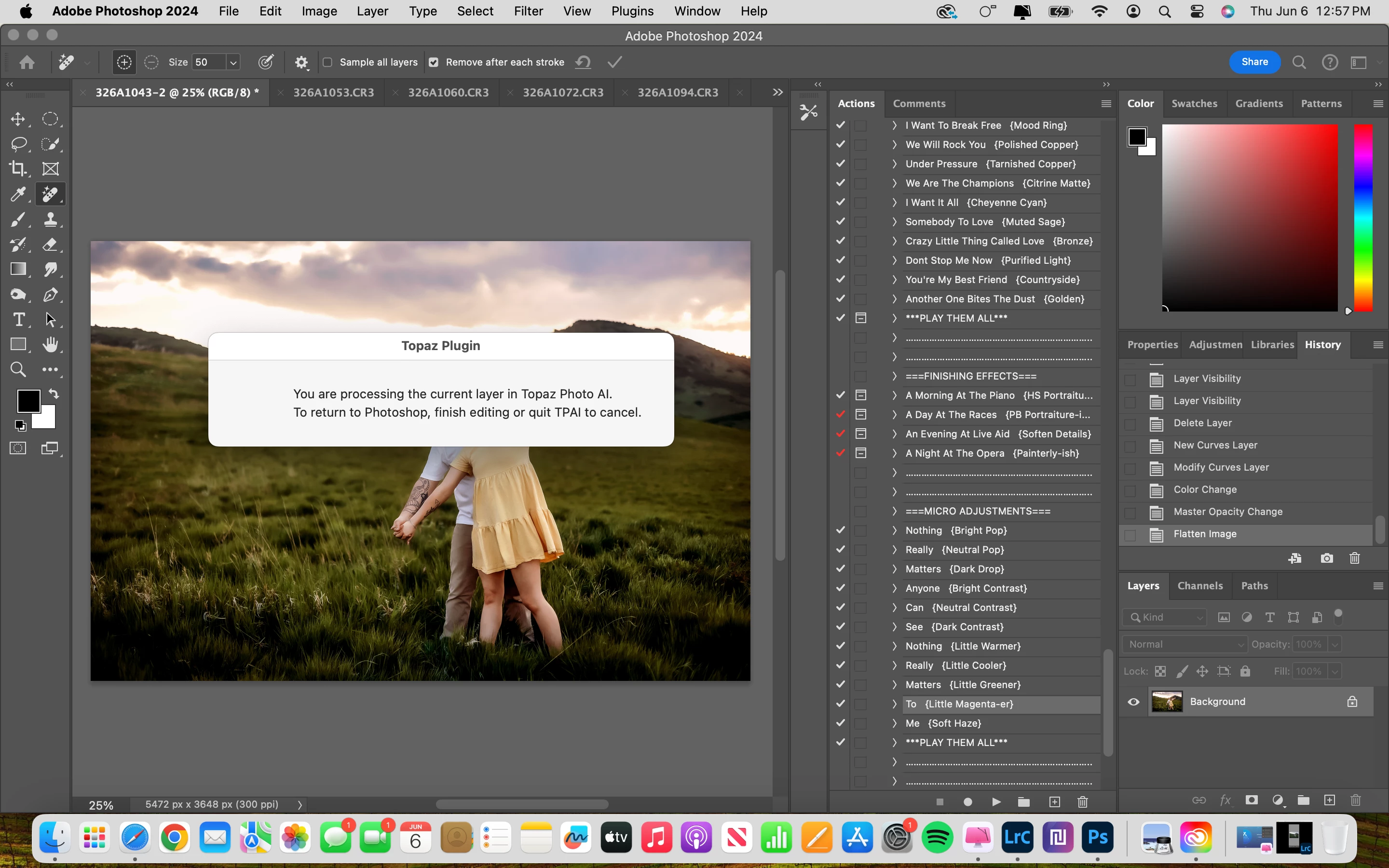Swap foreground and background colors icon

pyautogui.click(x=54, y=394)
